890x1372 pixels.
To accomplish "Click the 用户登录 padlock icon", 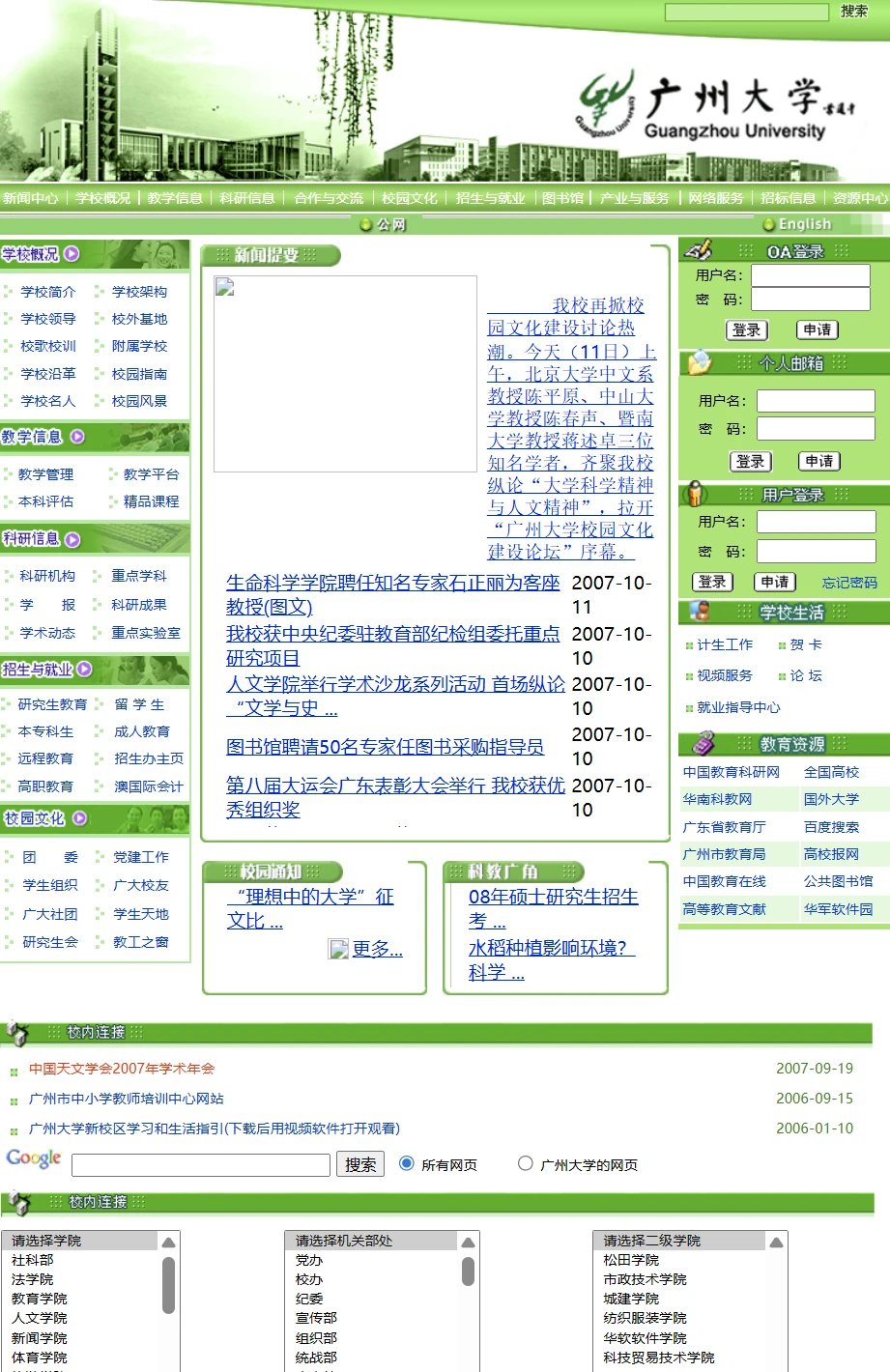I will point(698,493).
